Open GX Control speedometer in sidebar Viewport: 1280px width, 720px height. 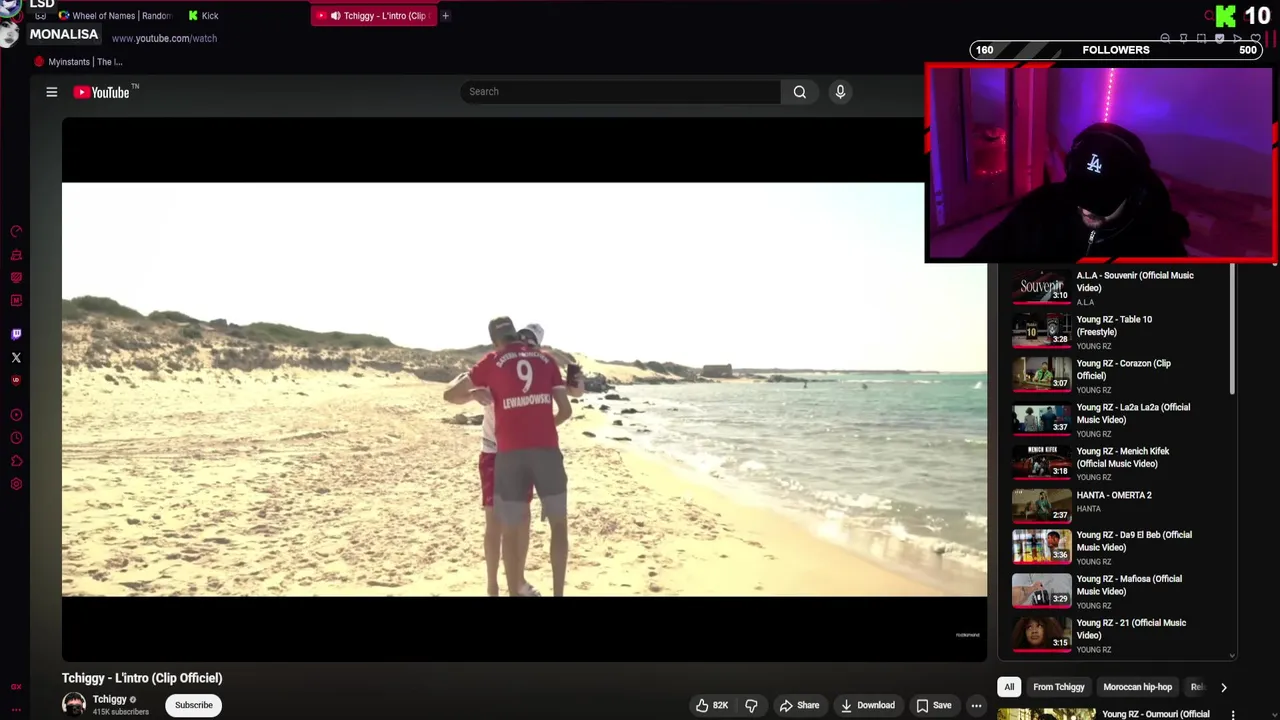[16, 231]
